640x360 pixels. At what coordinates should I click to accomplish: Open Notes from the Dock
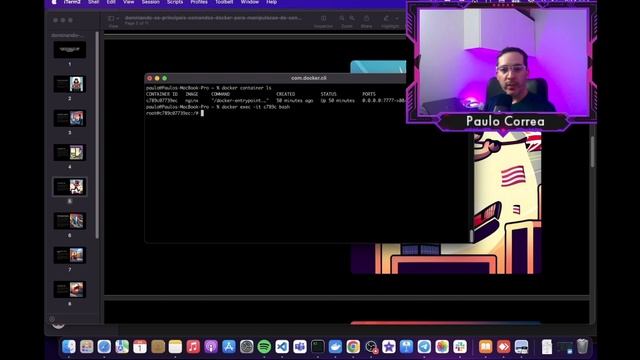pyautogui.click(x=175, y=347)
